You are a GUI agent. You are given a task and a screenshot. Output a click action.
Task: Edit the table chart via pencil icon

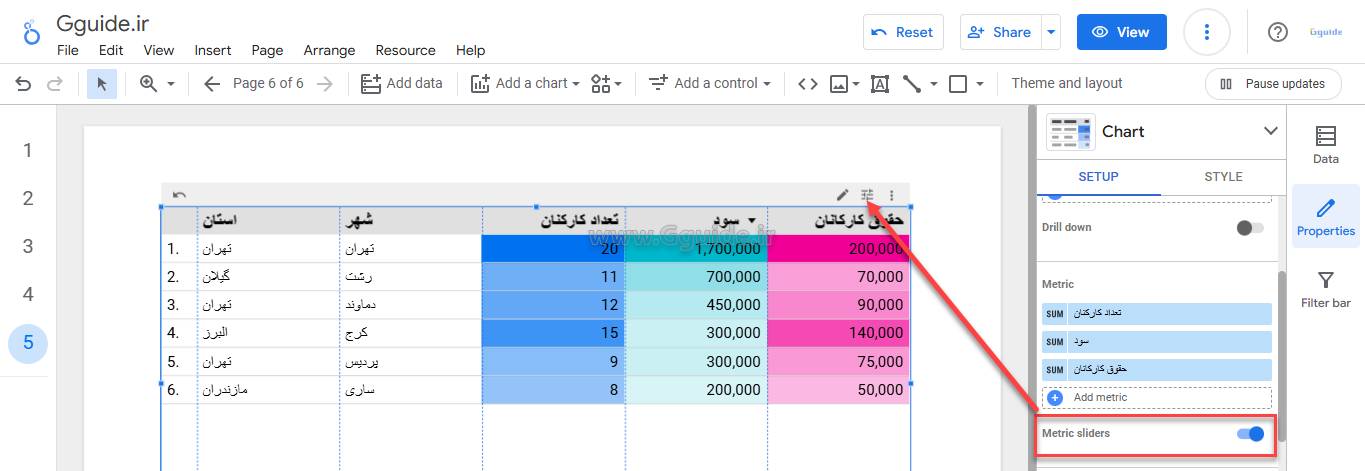pyautogui.click(x=842, y=195)
